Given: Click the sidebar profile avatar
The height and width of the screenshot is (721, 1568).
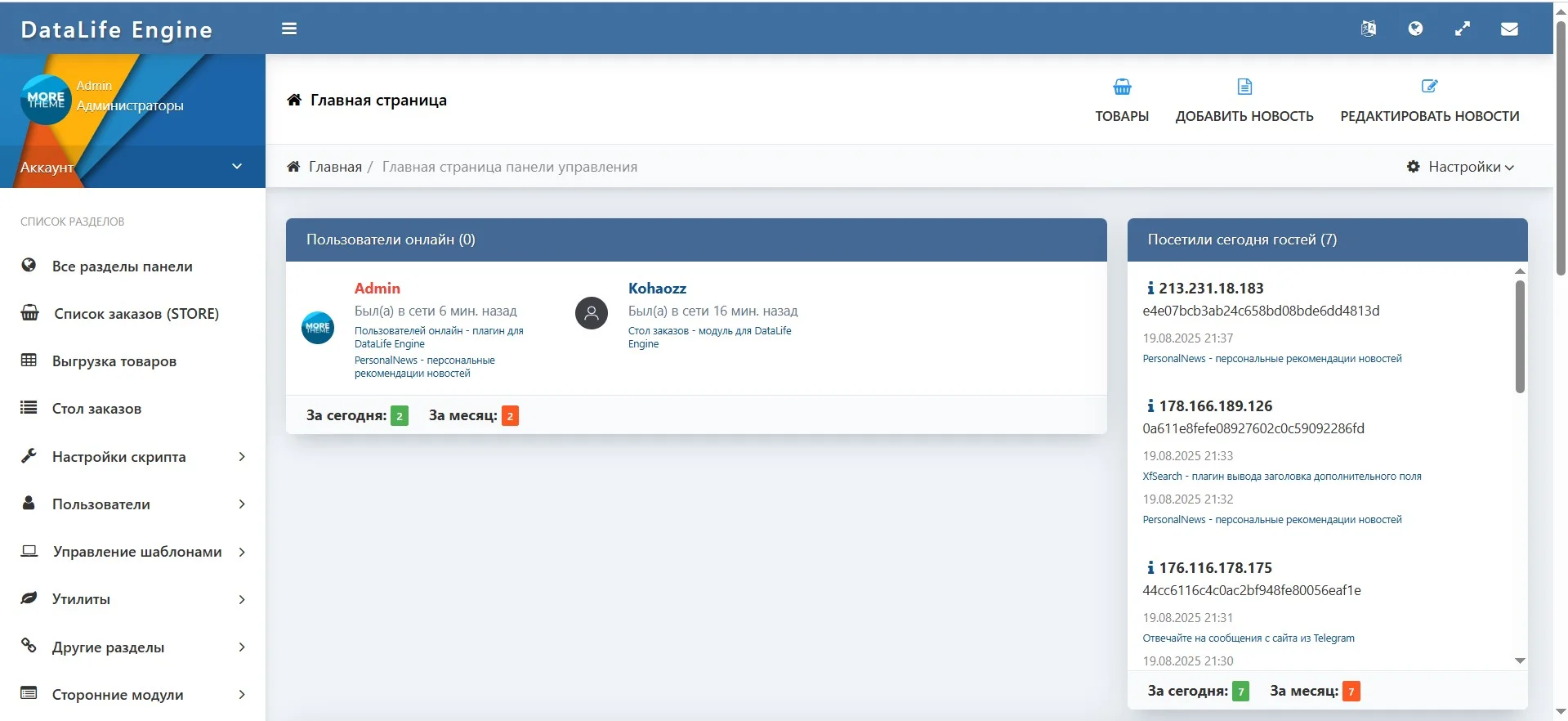Looking at the screenshot, I should [x=46, y=100].
